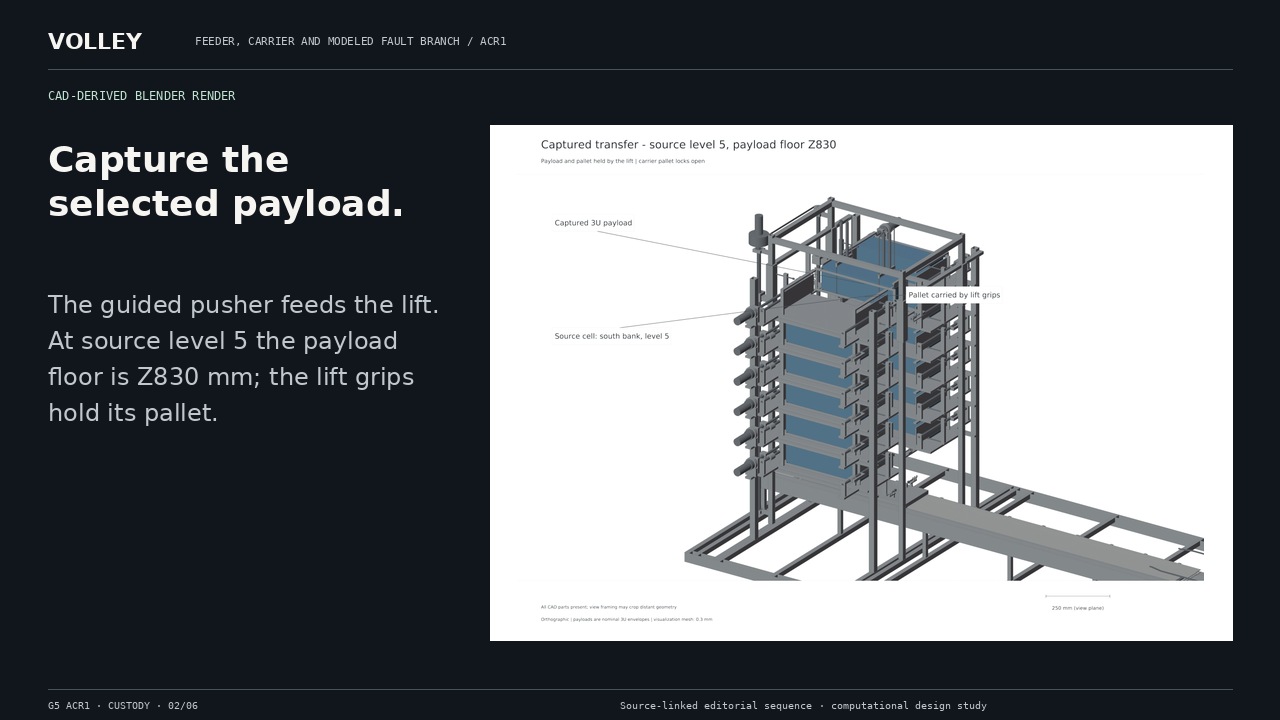
Task: Click the 'Orthographic | payloads are nominal' footnote
Action: 626,620
